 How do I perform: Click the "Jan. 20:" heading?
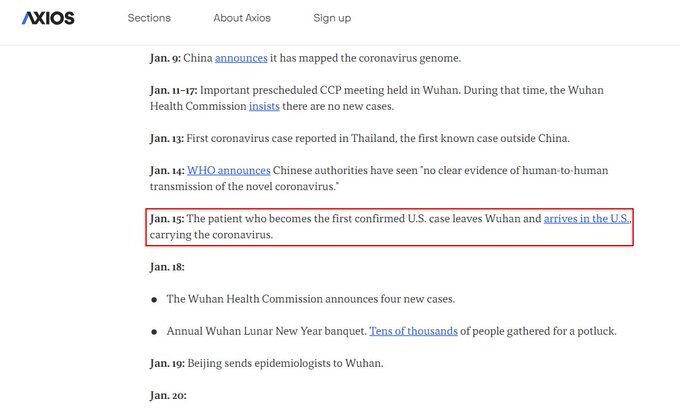(168, 396)
